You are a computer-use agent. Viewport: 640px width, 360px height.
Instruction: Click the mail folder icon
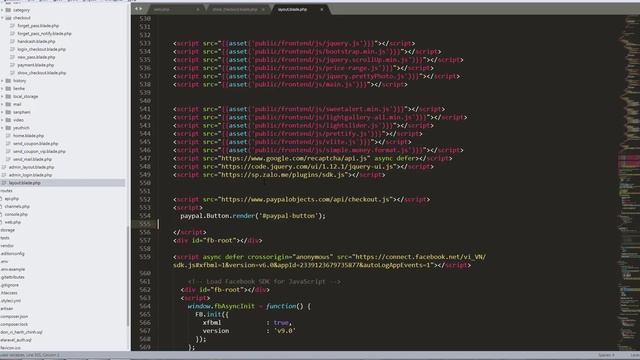(x=8, y=104)
